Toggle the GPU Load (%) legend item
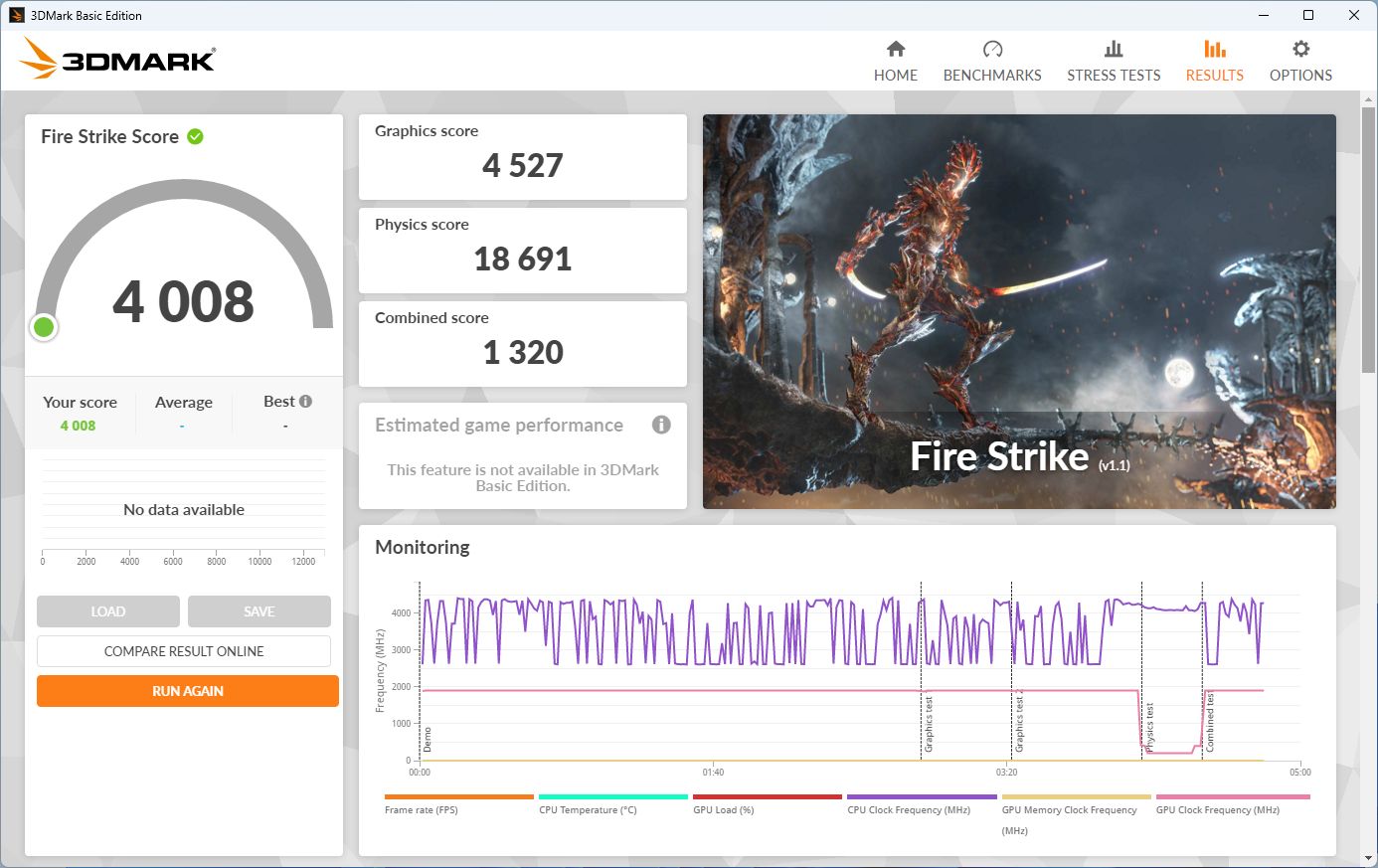The width and height of the screenshot is (1378, 868). tap(768, 804)
